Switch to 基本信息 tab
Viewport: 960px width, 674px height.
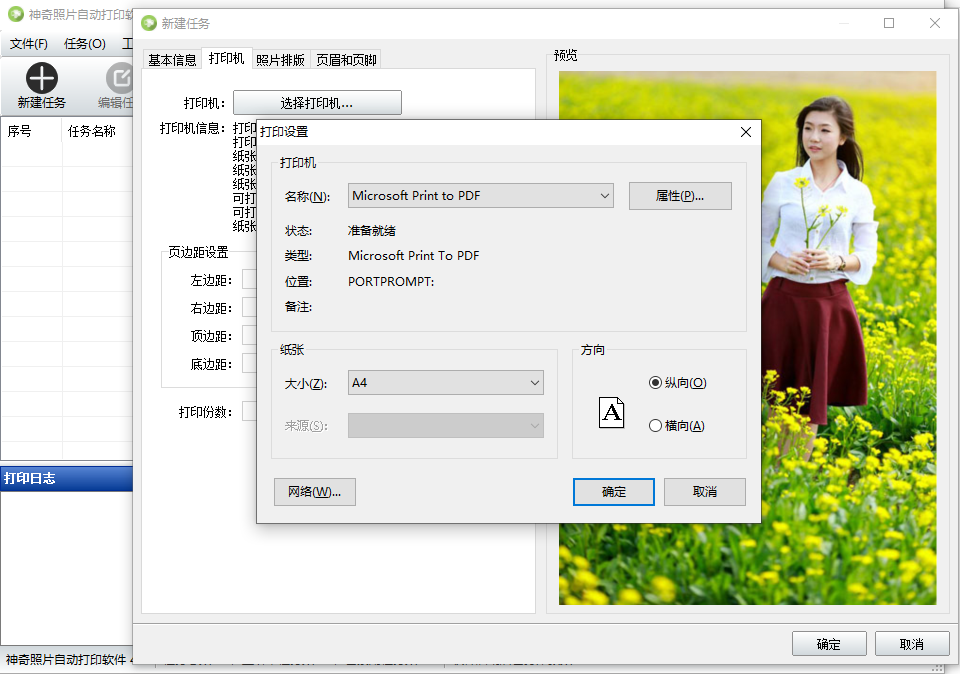pyautogui.click(x=172, y=59)
